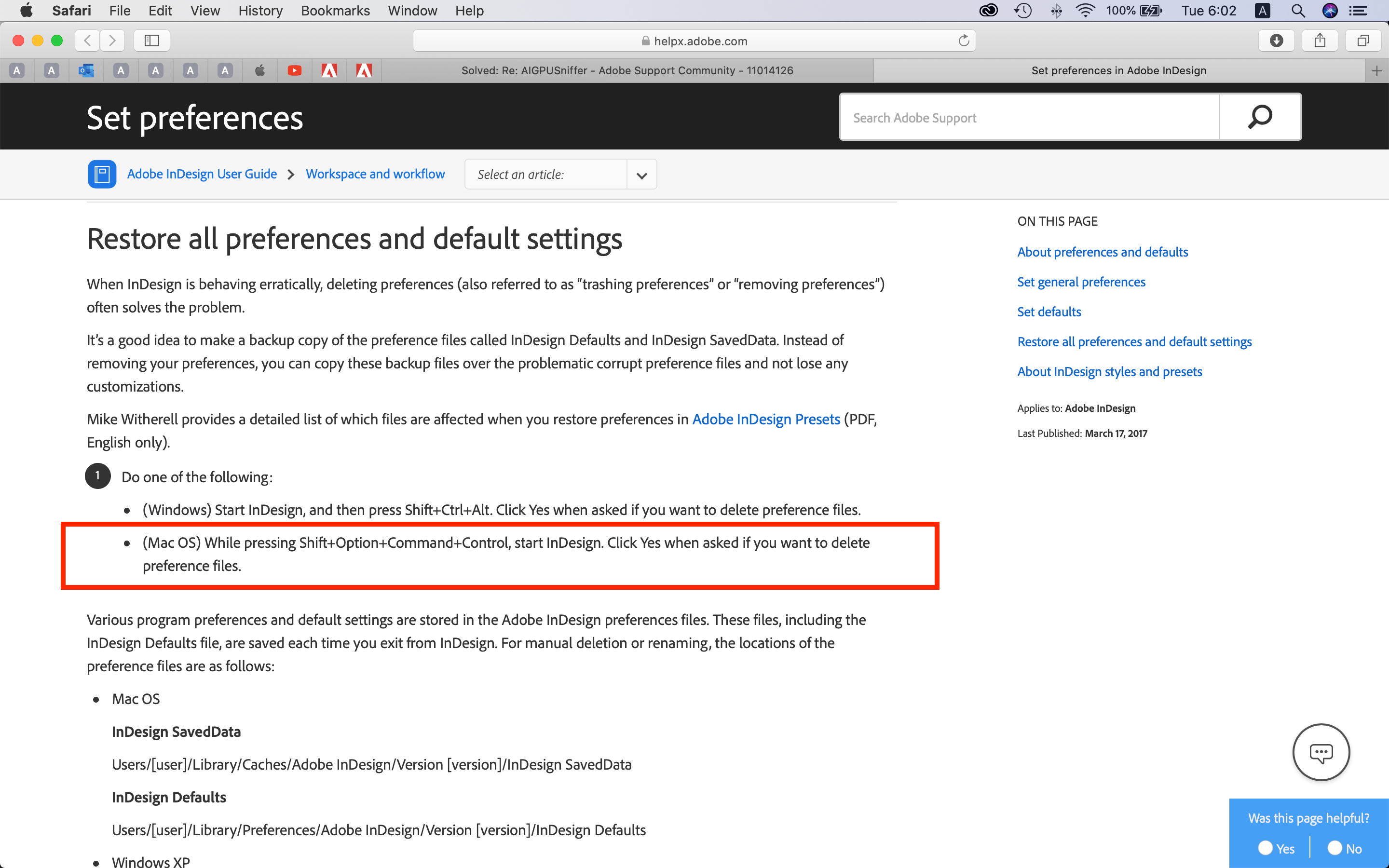The height and width of the screenshot is (868, 1389).
Task: Switch to the Adobe Support Community tab
Action: pyautogui.click(x=627, y=70)
